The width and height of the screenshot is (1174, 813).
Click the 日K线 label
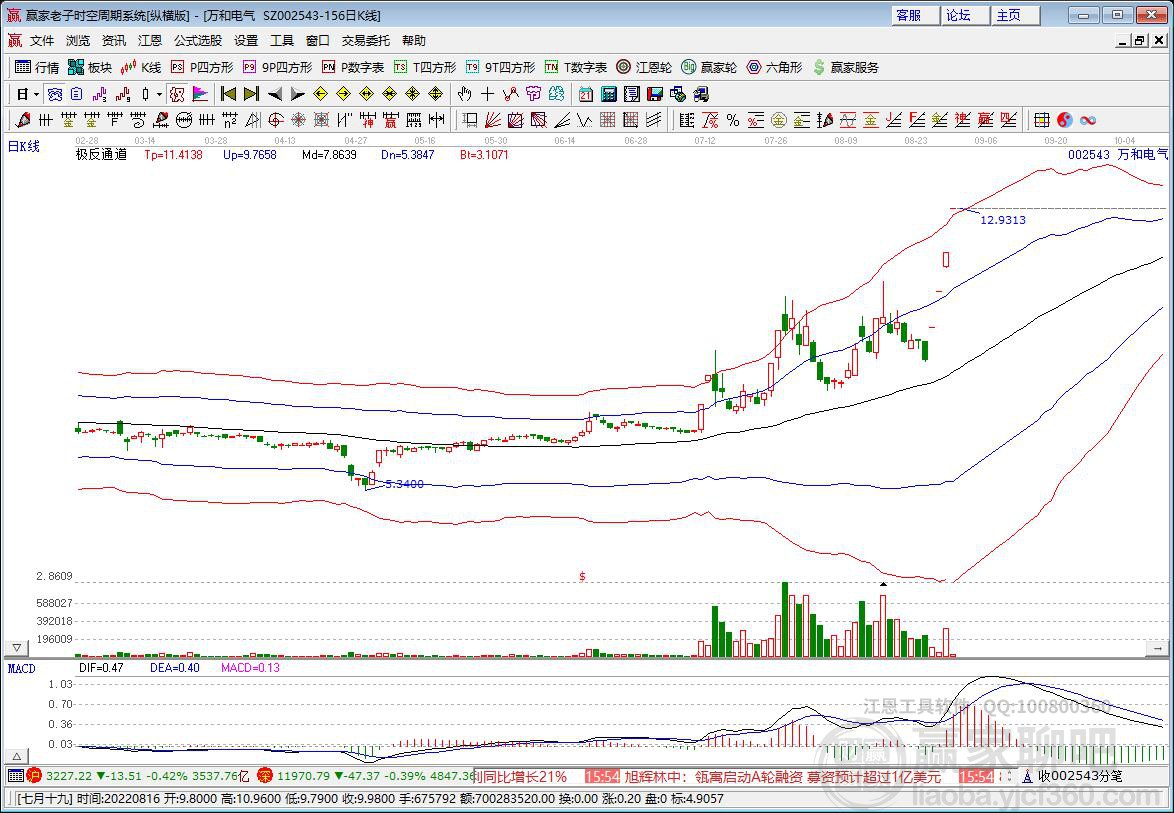pos(23,147)
